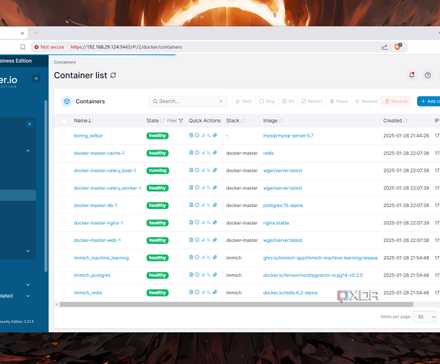Viewport: 440px width, 364px height.
Task: Open the immich_redis container link
Action: (88, 293)
